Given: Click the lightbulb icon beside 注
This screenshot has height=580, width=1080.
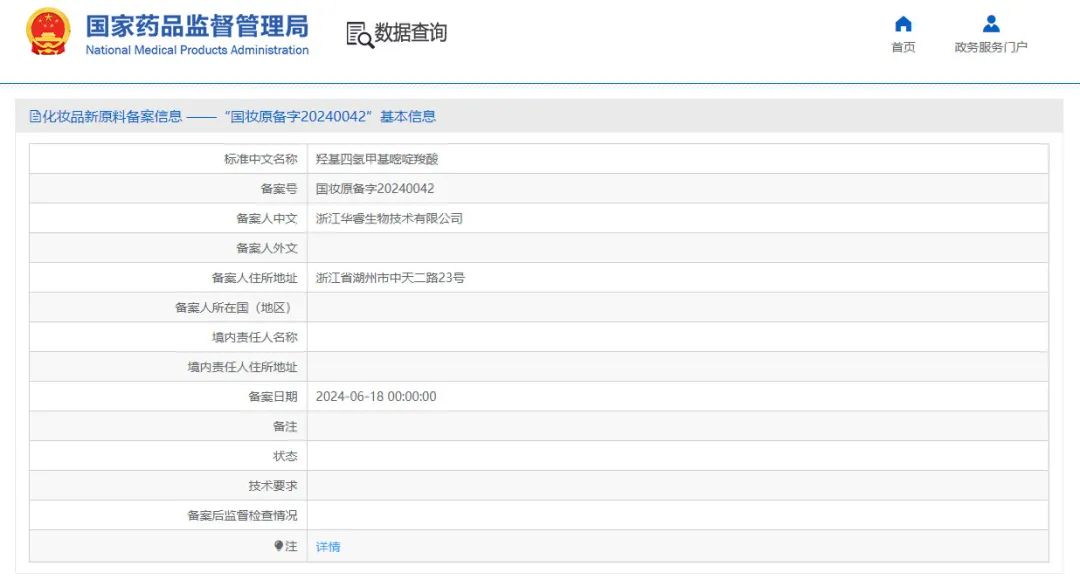Looking at the screenshot, I should click(x=278, y=546).
